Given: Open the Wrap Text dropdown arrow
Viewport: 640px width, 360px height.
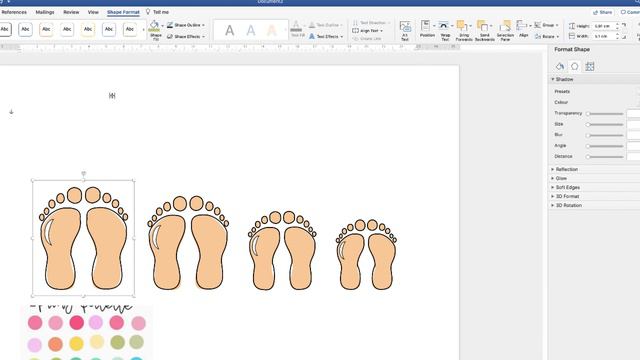Looking at the screenshot, I should (x=452, y=26).
